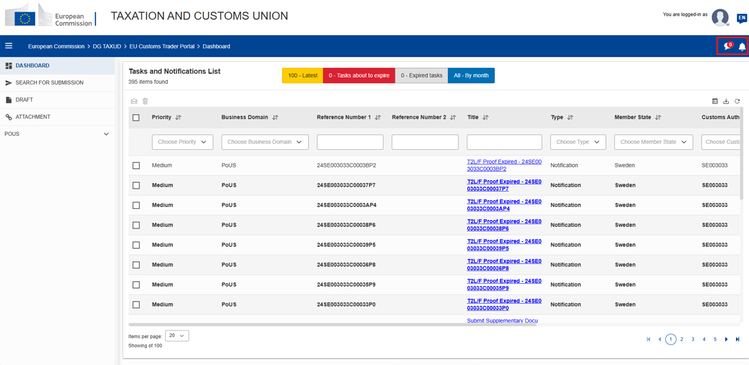This screenshot has width=749, height=365.
Task: Open the Choose Priority dropdown
Action: click(182, 142)
